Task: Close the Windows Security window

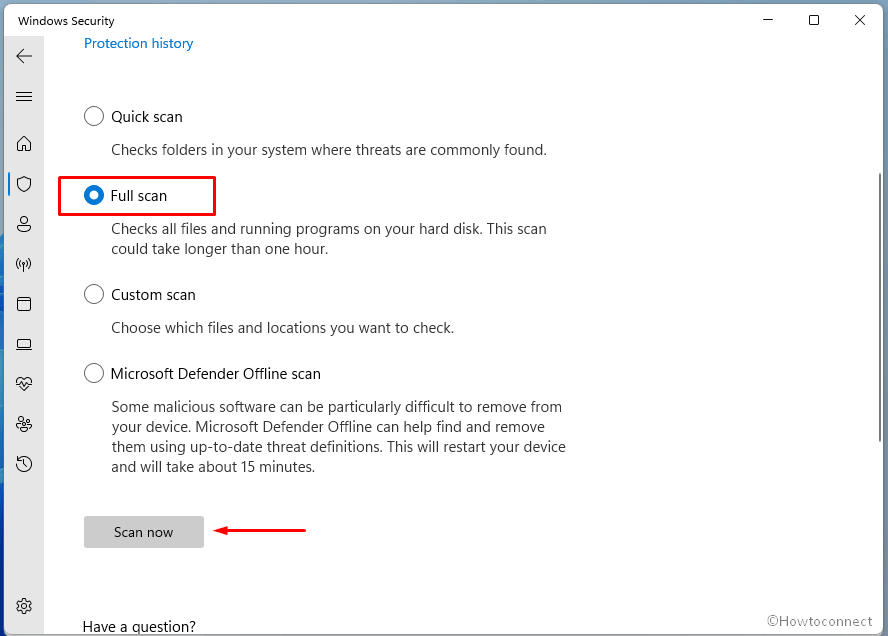Action: (x=860, y=20)
